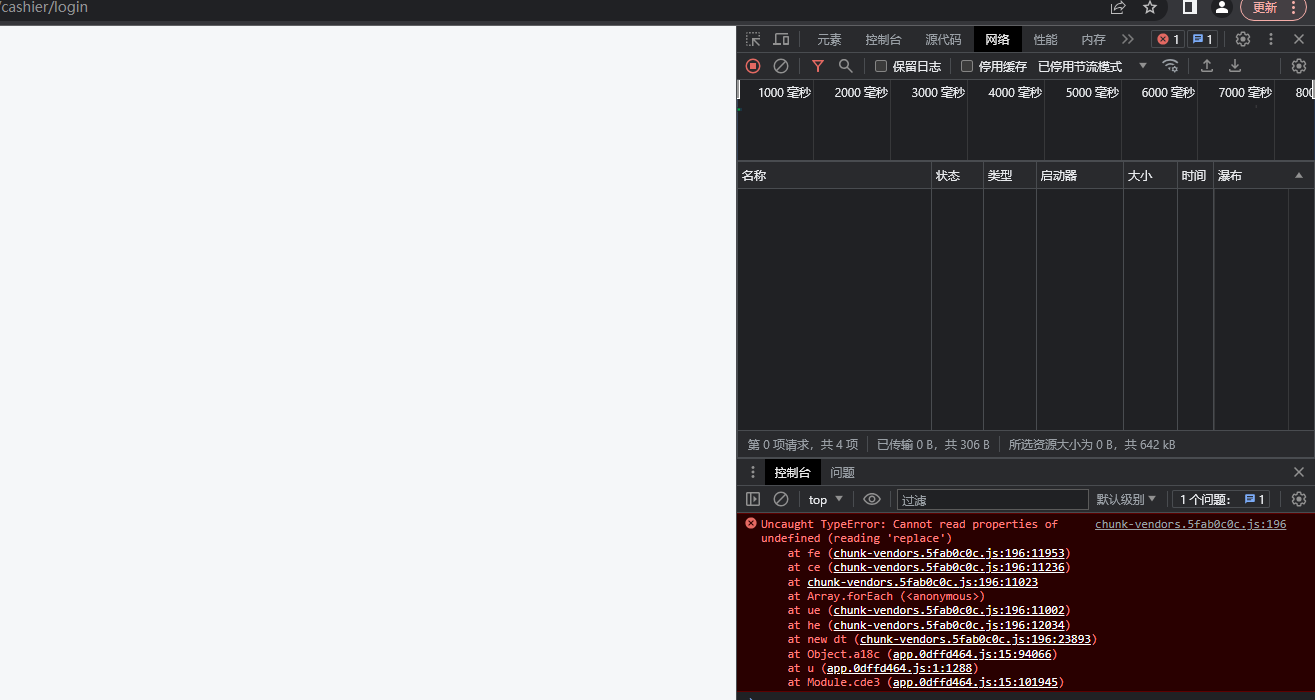This screenshot has height=700, width=1315.
Task: Click the import HAR upload icon
Action: [x=1207, y=66]
